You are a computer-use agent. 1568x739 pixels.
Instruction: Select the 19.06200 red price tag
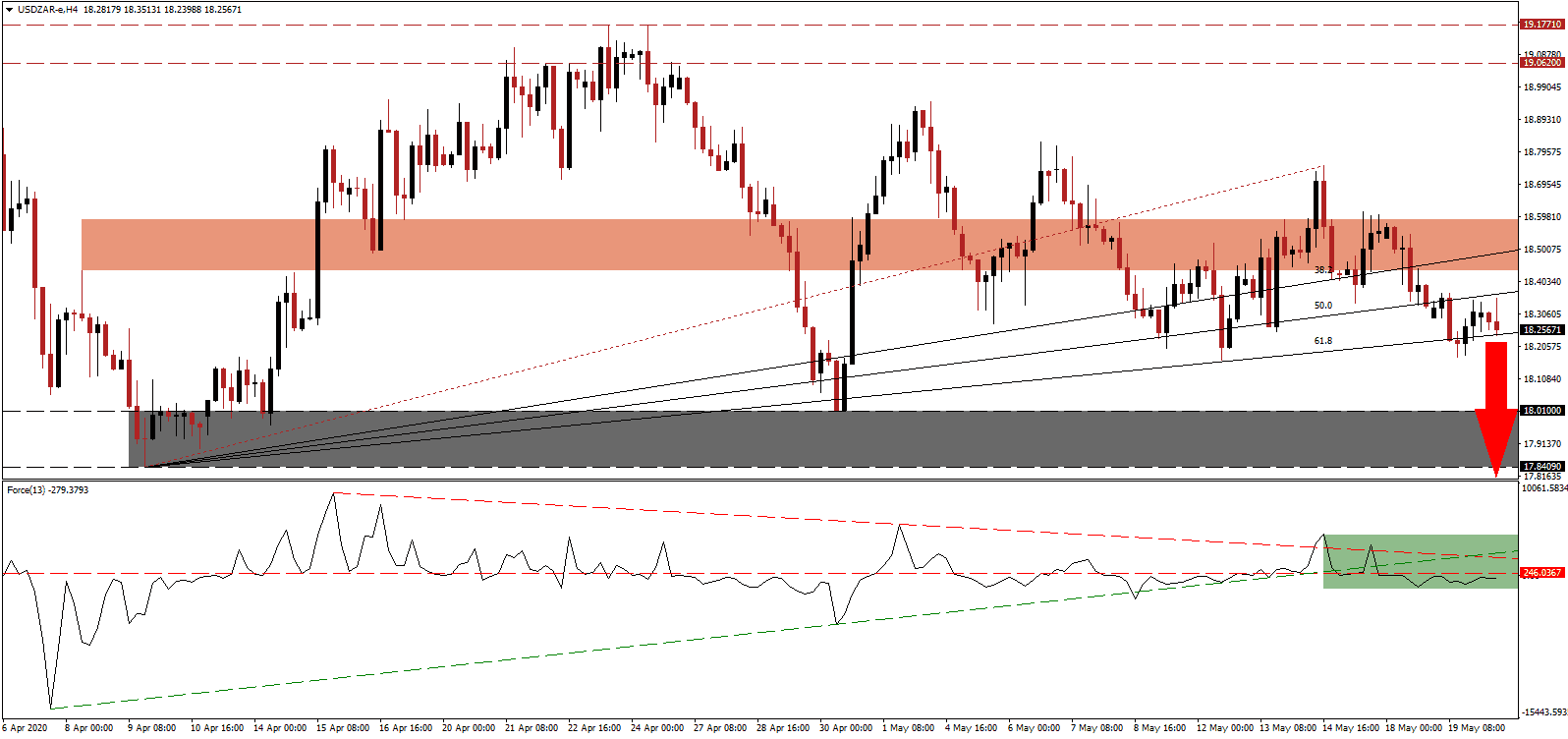1541,63
